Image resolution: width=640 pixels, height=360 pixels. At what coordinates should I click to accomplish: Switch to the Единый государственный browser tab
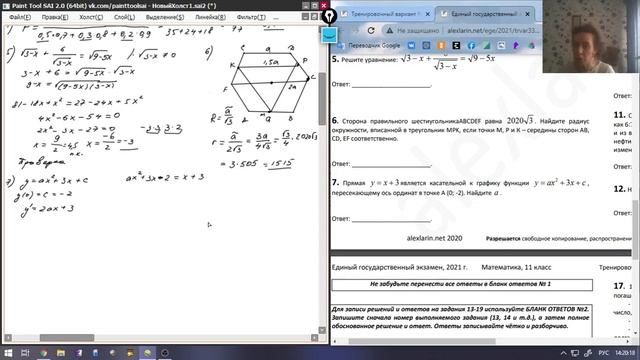coord(485,14)
